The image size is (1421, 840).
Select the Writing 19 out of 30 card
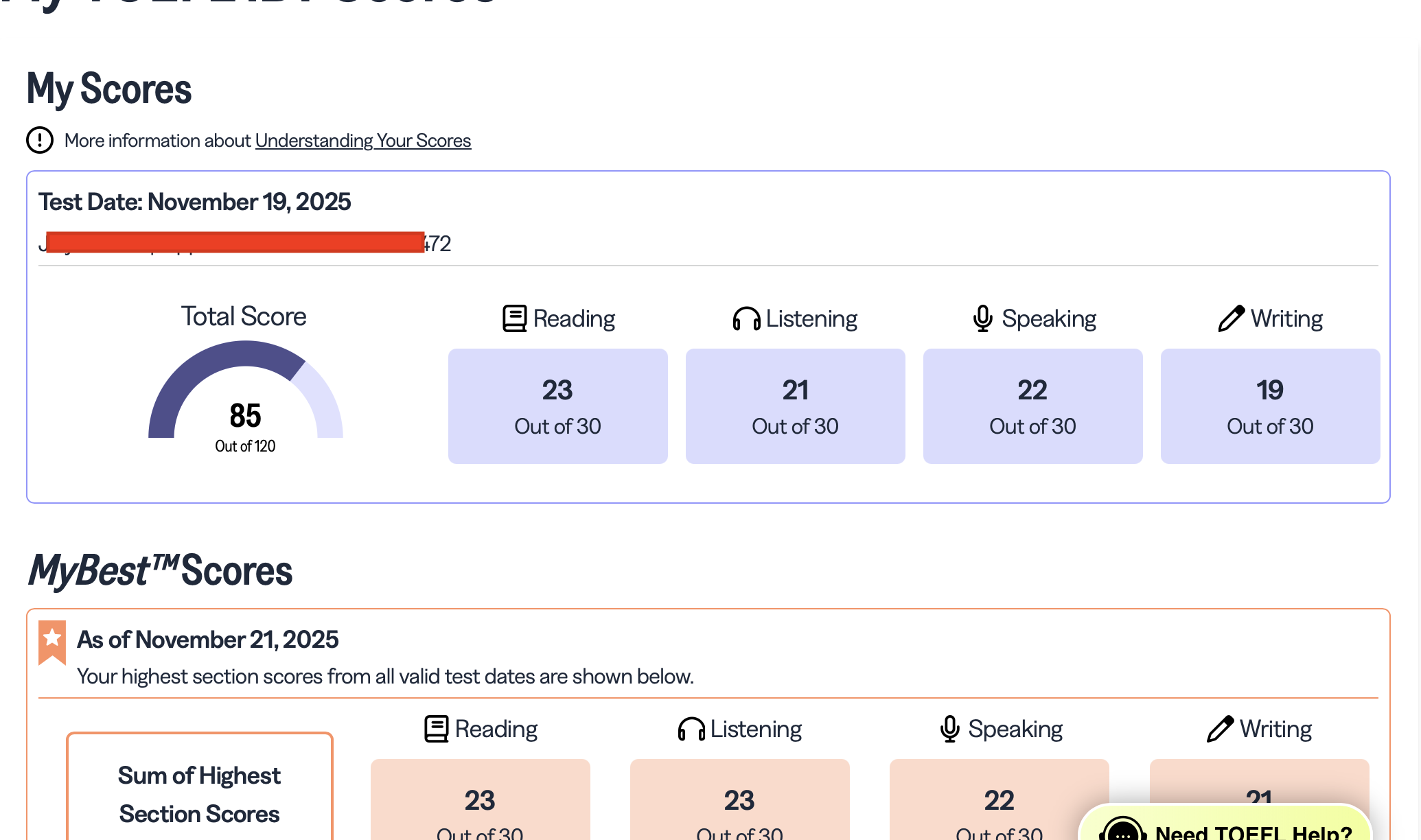pyautogui.click(x=1270, y=406)
